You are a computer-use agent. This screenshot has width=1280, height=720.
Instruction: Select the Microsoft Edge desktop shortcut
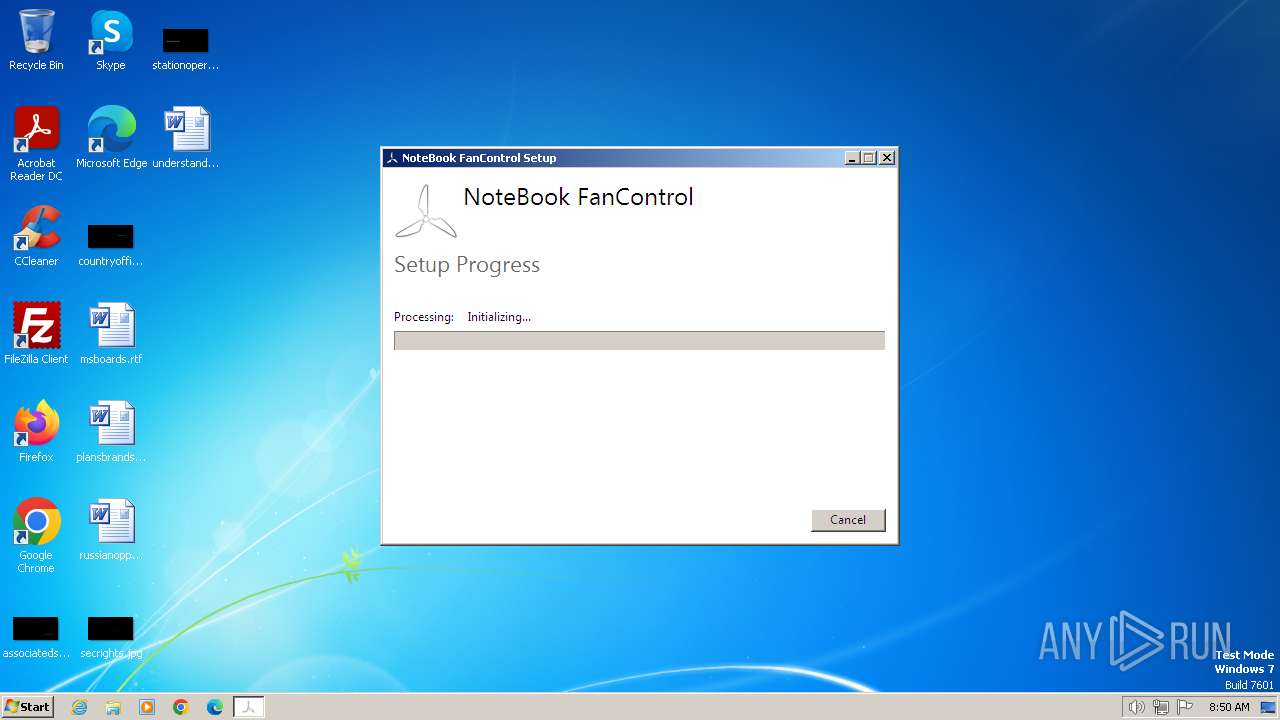111,138
